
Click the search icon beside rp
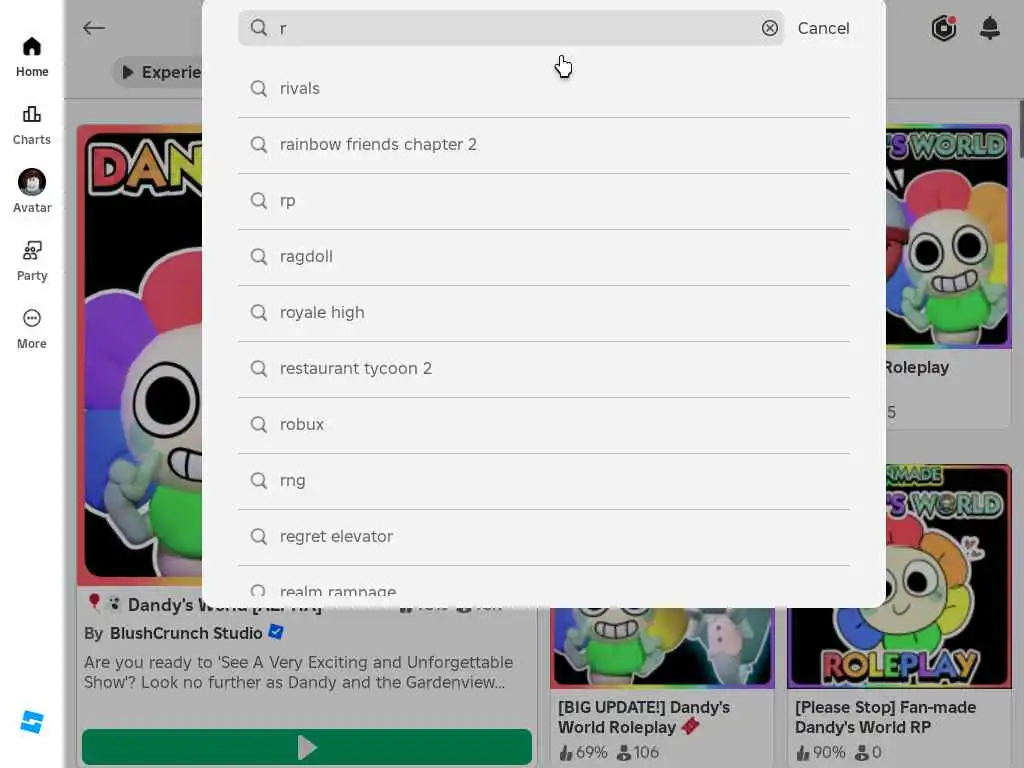(259, 200)
